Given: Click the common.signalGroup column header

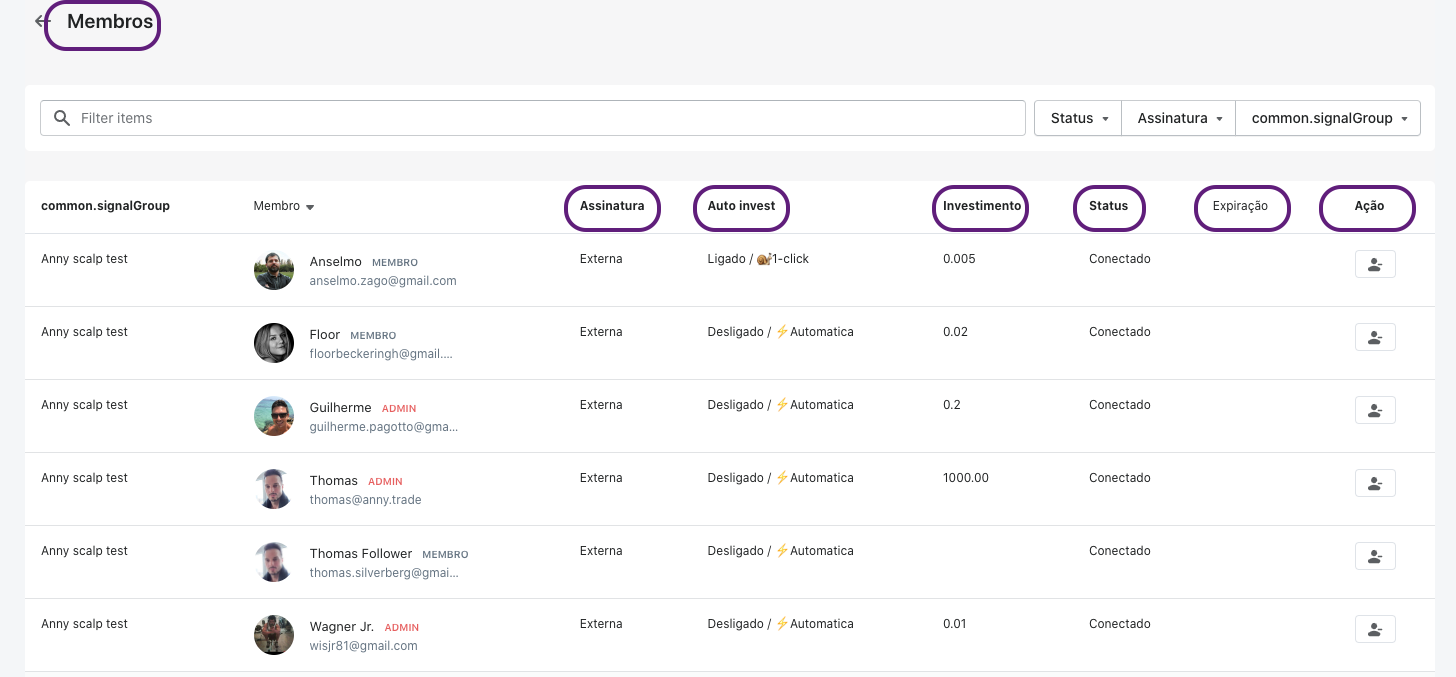Looking at the screenshot, I should 105,206.
